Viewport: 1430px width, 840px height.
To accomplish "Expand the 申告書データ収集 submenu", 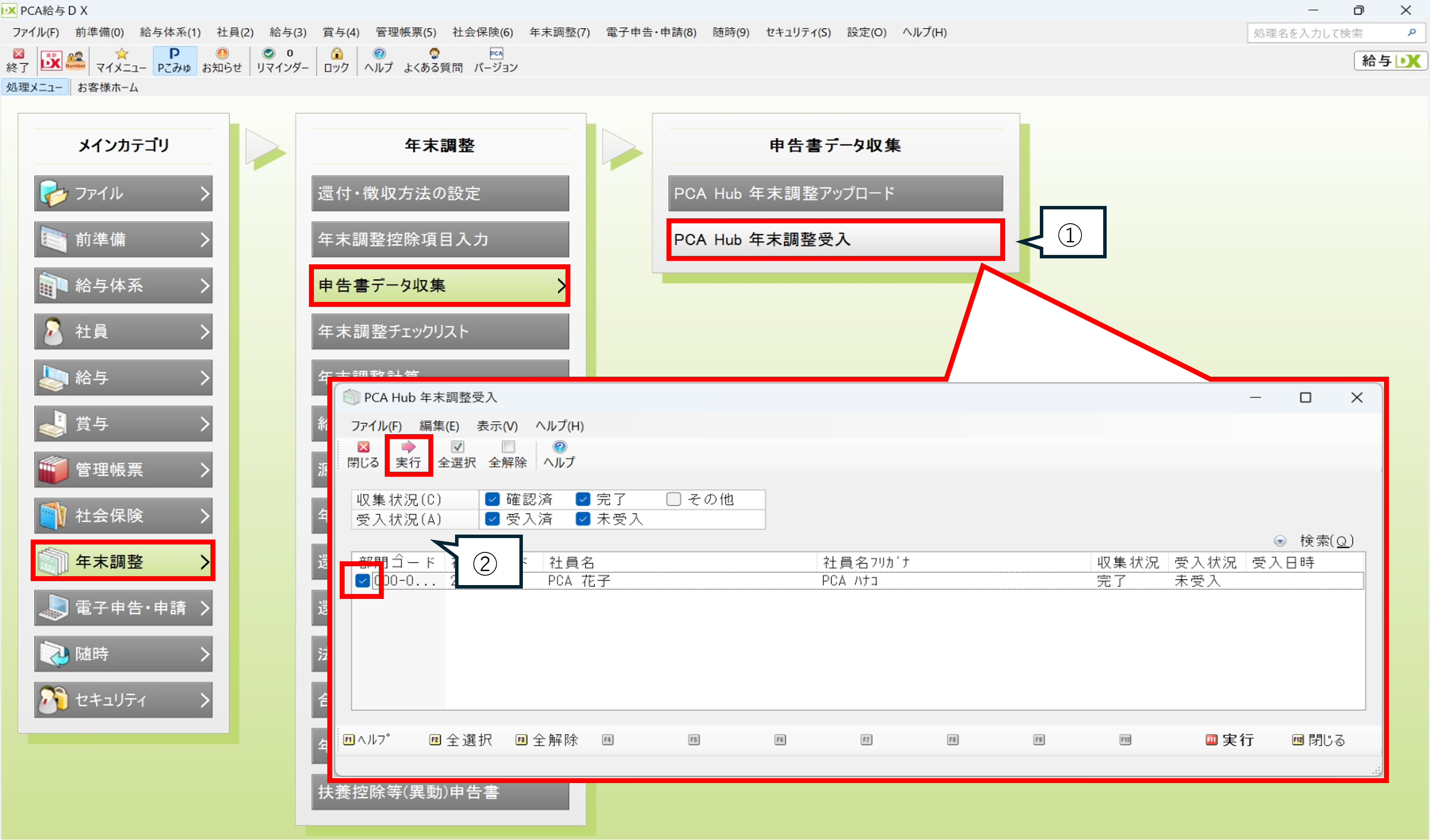I will [440, 285].
